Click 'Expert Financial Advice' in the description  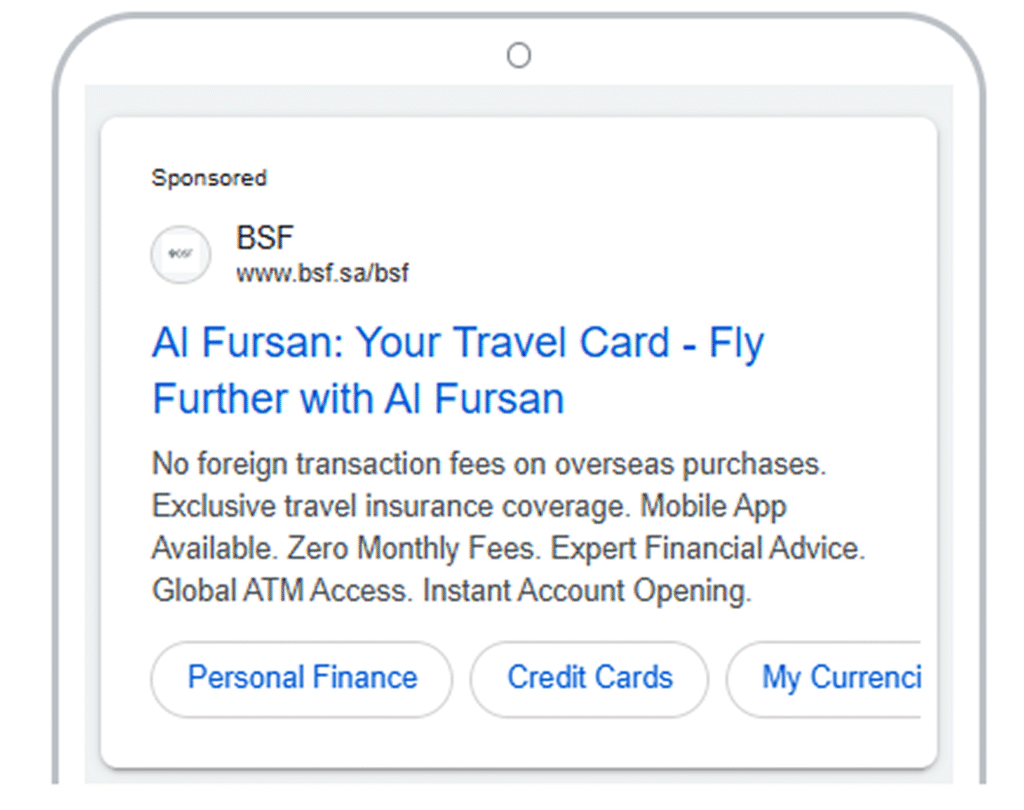click(x=706, y=549)
